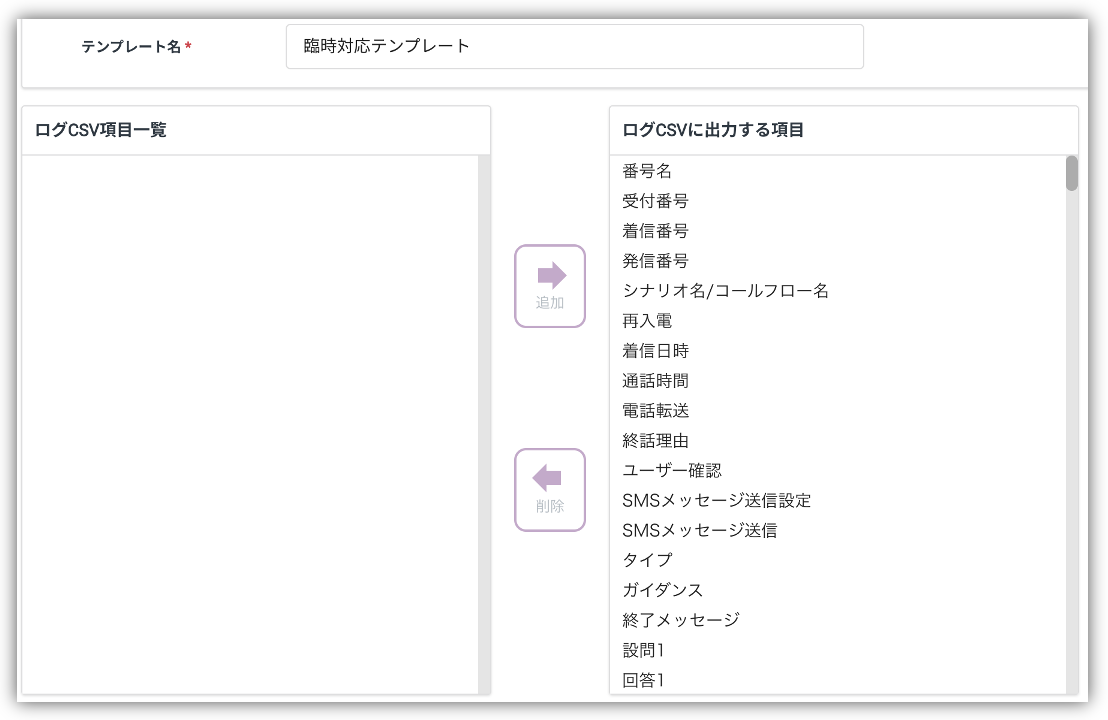The height and width of the screenshot is (720, 1108).
Task: Click the 削除 left-arrow icon button
Action: [550, 489]
